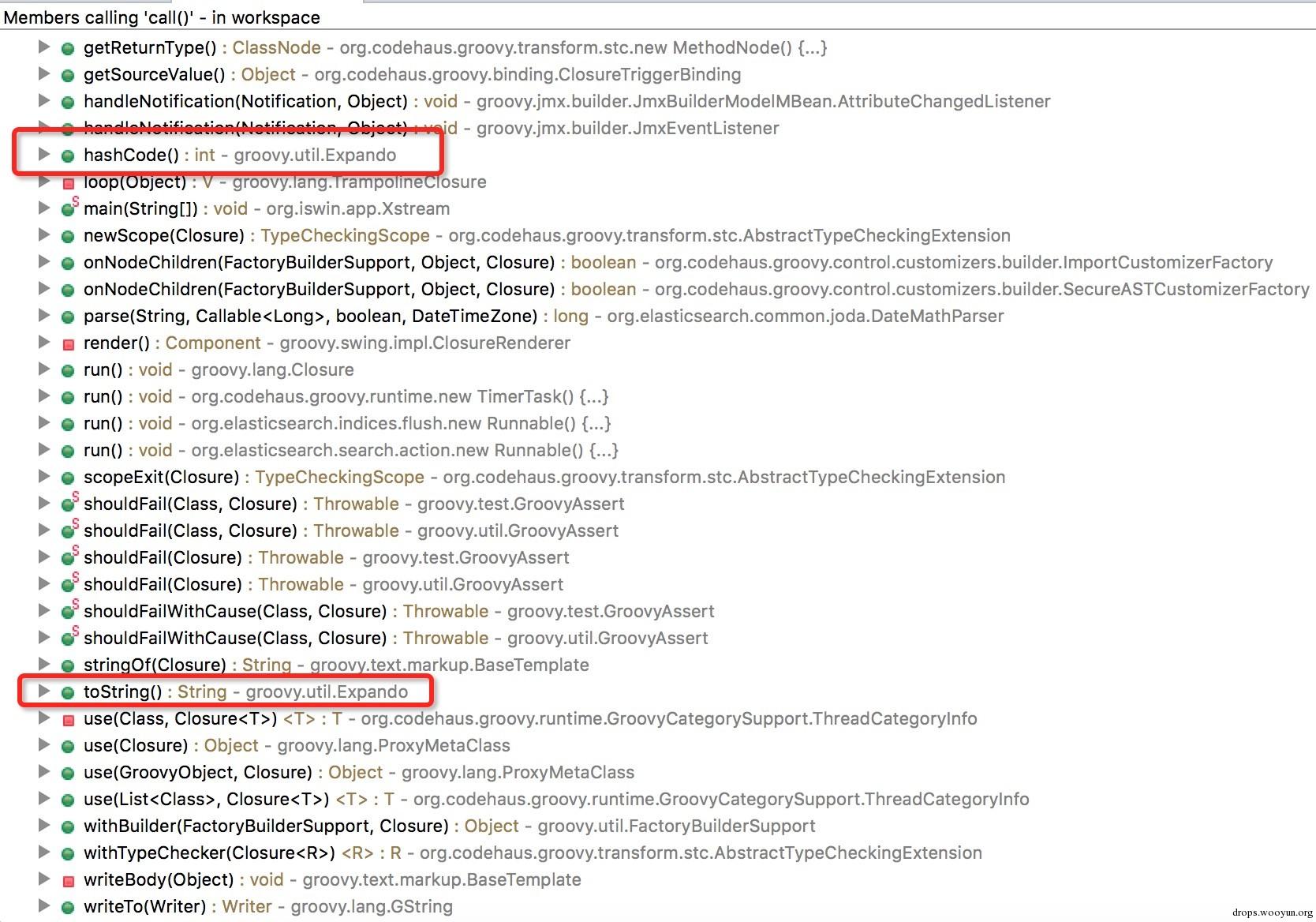1316x922 pixels.
Task: Expand the toString() Expando tree node
Action: pyautogui.click(x=44, y=691)
